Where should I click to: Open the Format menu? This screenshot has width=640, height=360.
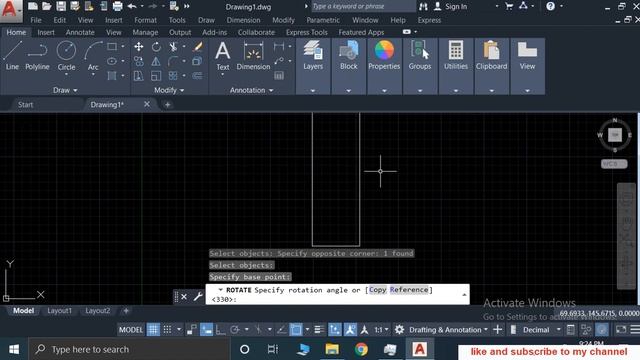[x=145, y=20]
